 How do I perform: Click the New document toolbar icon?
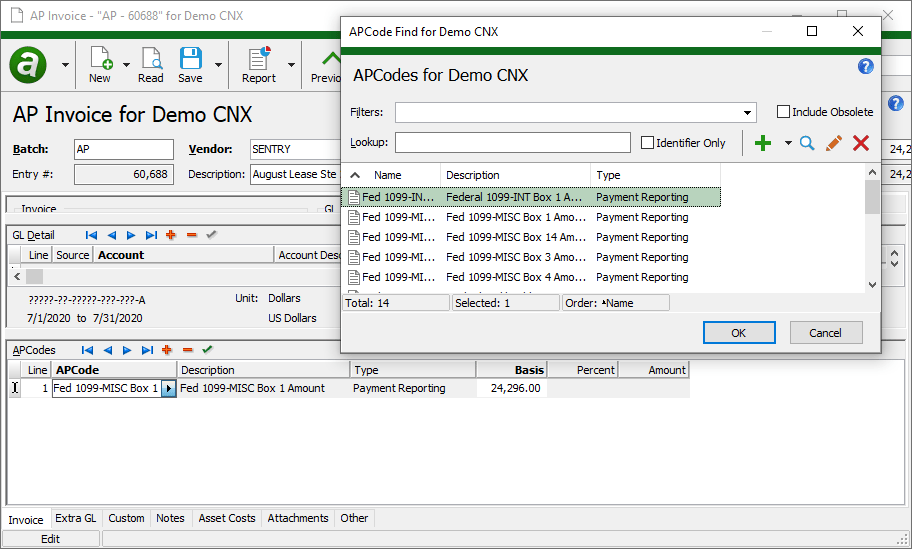[x=100, y=59]
